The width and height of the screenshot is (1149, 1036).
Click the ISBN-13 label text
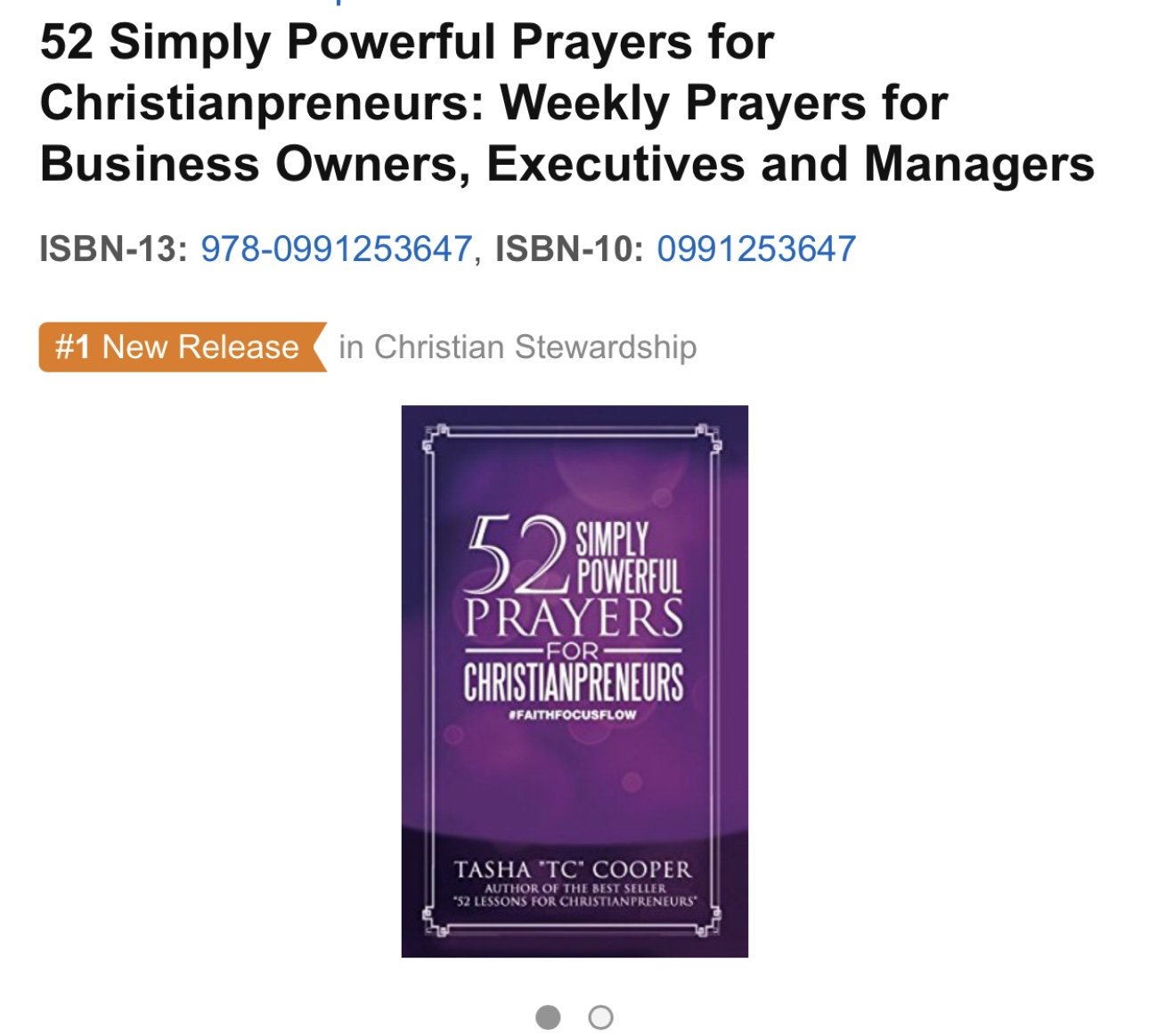tap(113, 249)
